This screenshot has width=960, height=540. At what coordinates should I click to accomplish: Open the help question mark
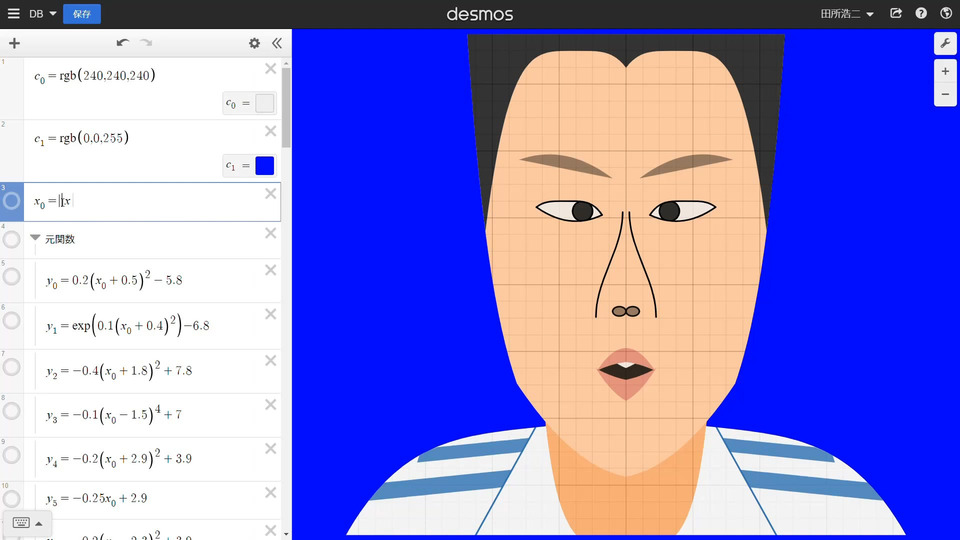(921, 14)
